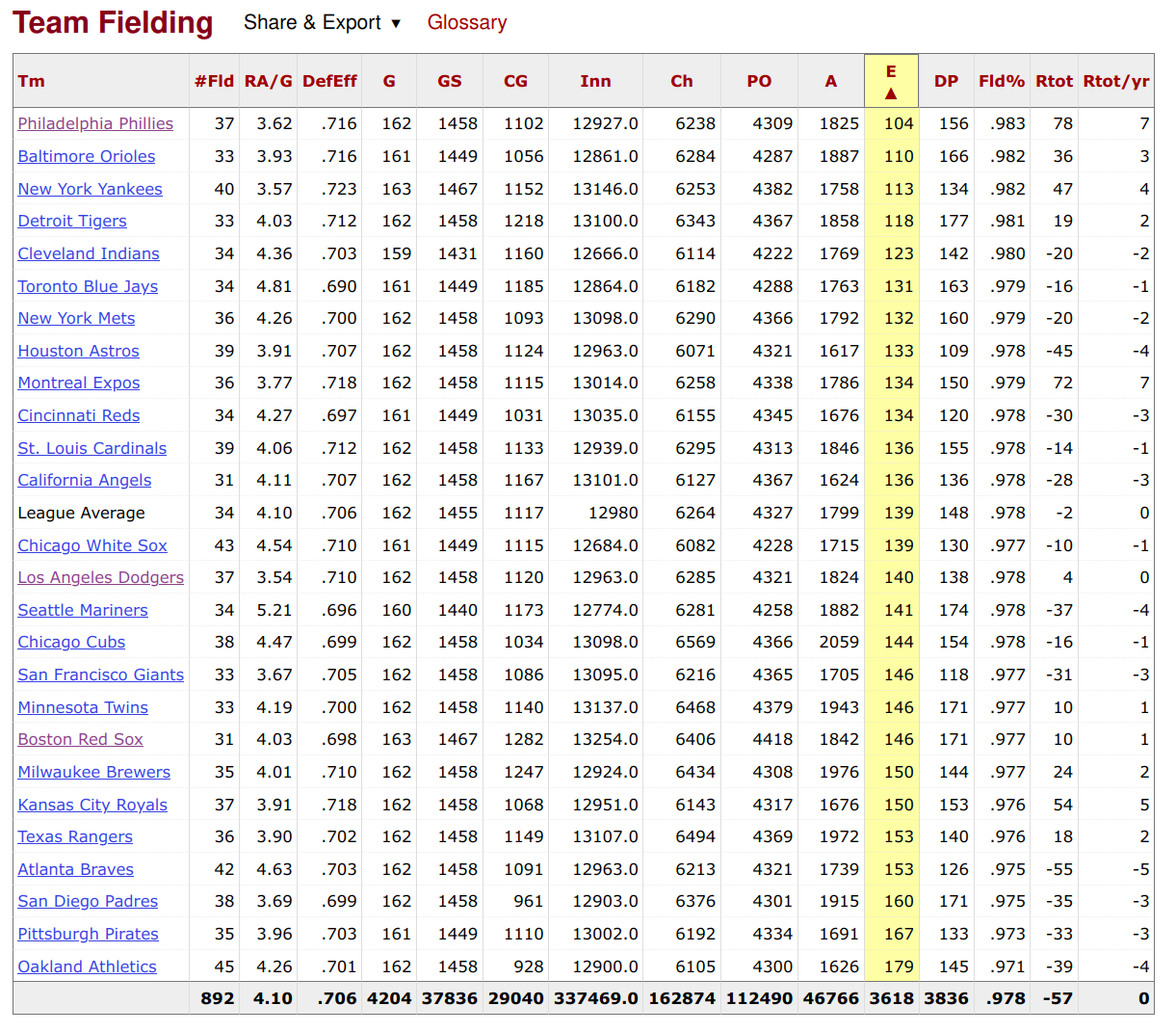This screenshot has height=1032, width=1176.
Task: Open Montreal Expos team link
Action: tap(79, 383)
